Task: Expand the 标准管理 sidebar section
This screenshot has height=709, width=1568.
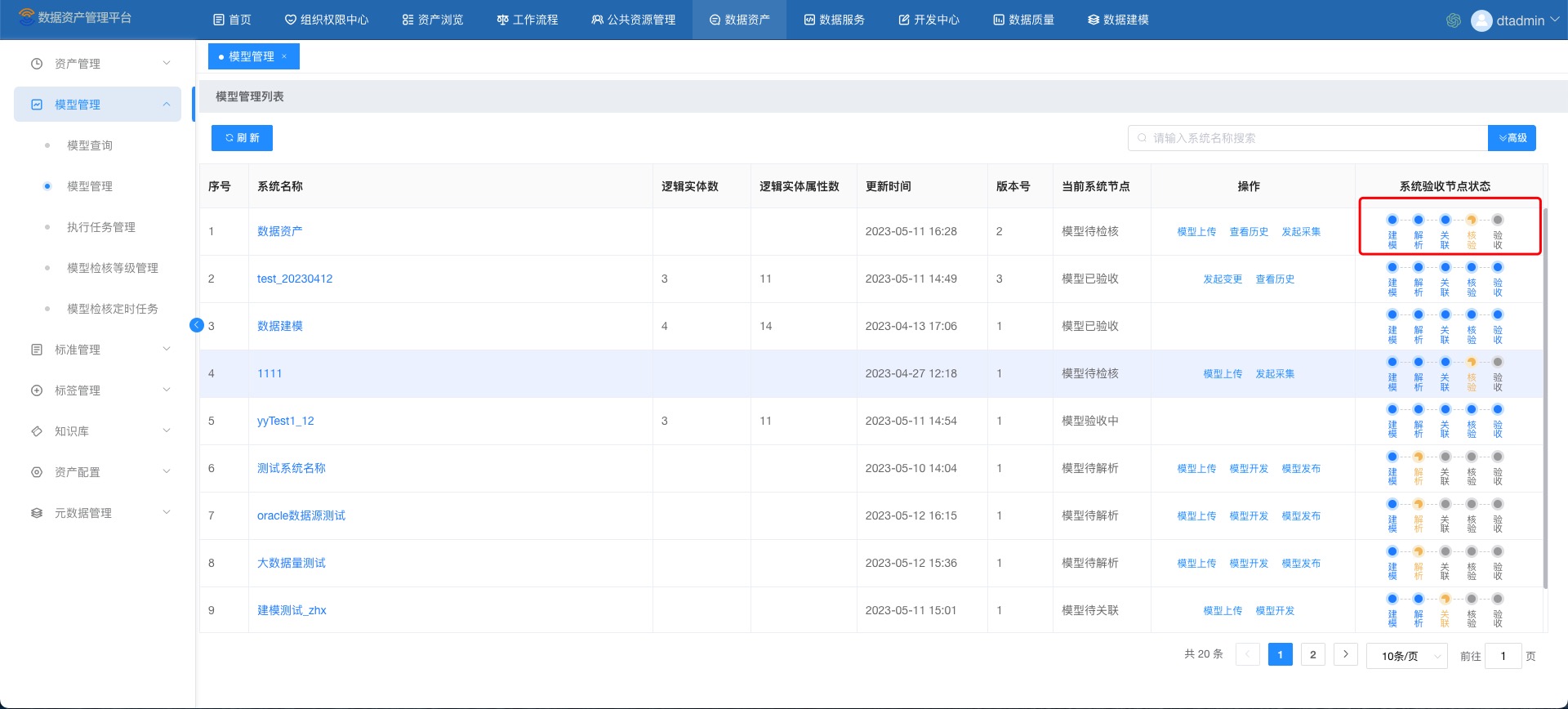Action: 167,349
